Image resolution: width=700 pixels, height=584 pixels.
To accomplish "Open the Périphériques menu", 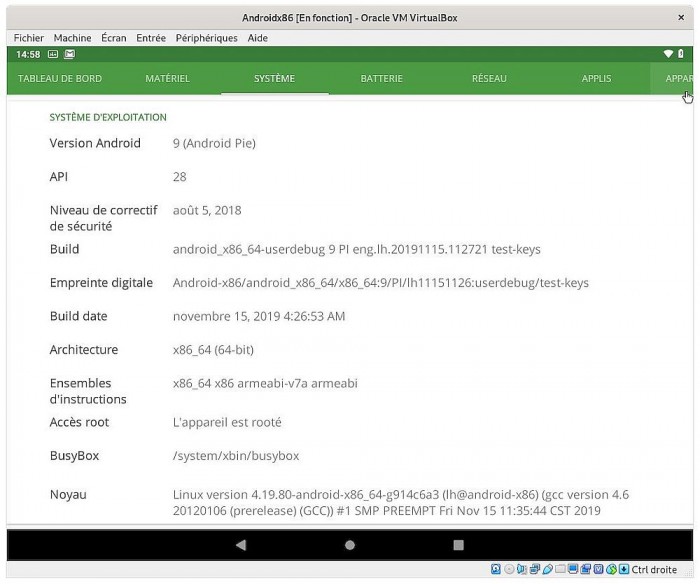I will coord(206,38).
